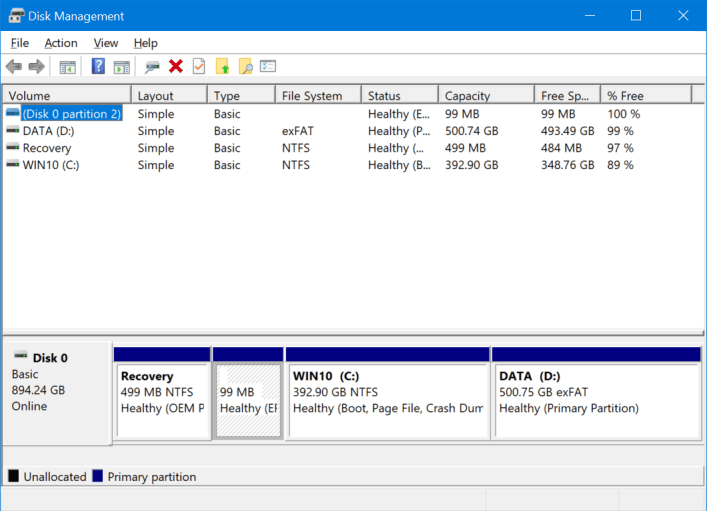
Task: Sort by the Status column header
Action: (x=400, y=96)
